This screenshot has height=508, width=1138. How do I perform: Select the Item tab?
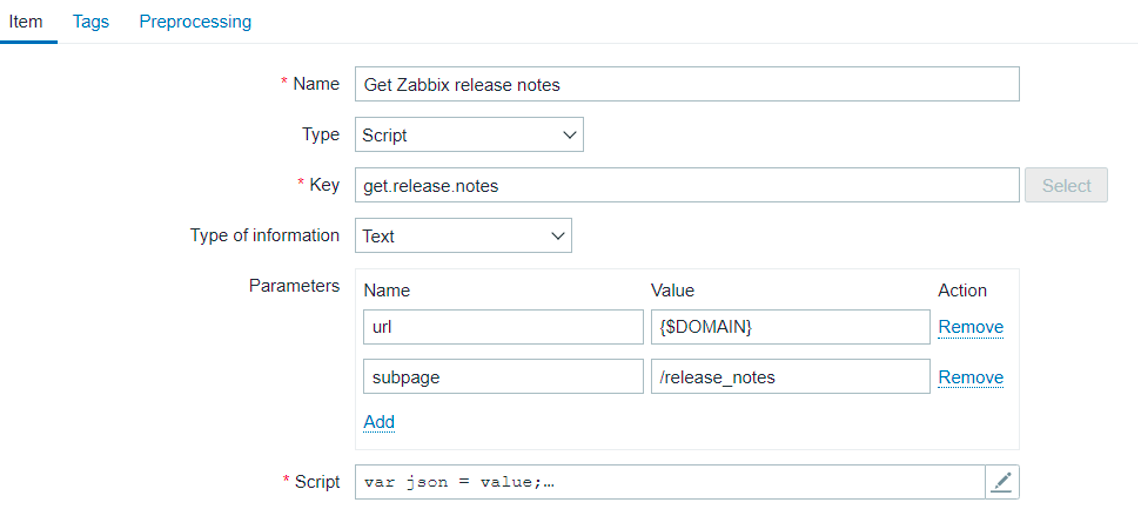25,22
